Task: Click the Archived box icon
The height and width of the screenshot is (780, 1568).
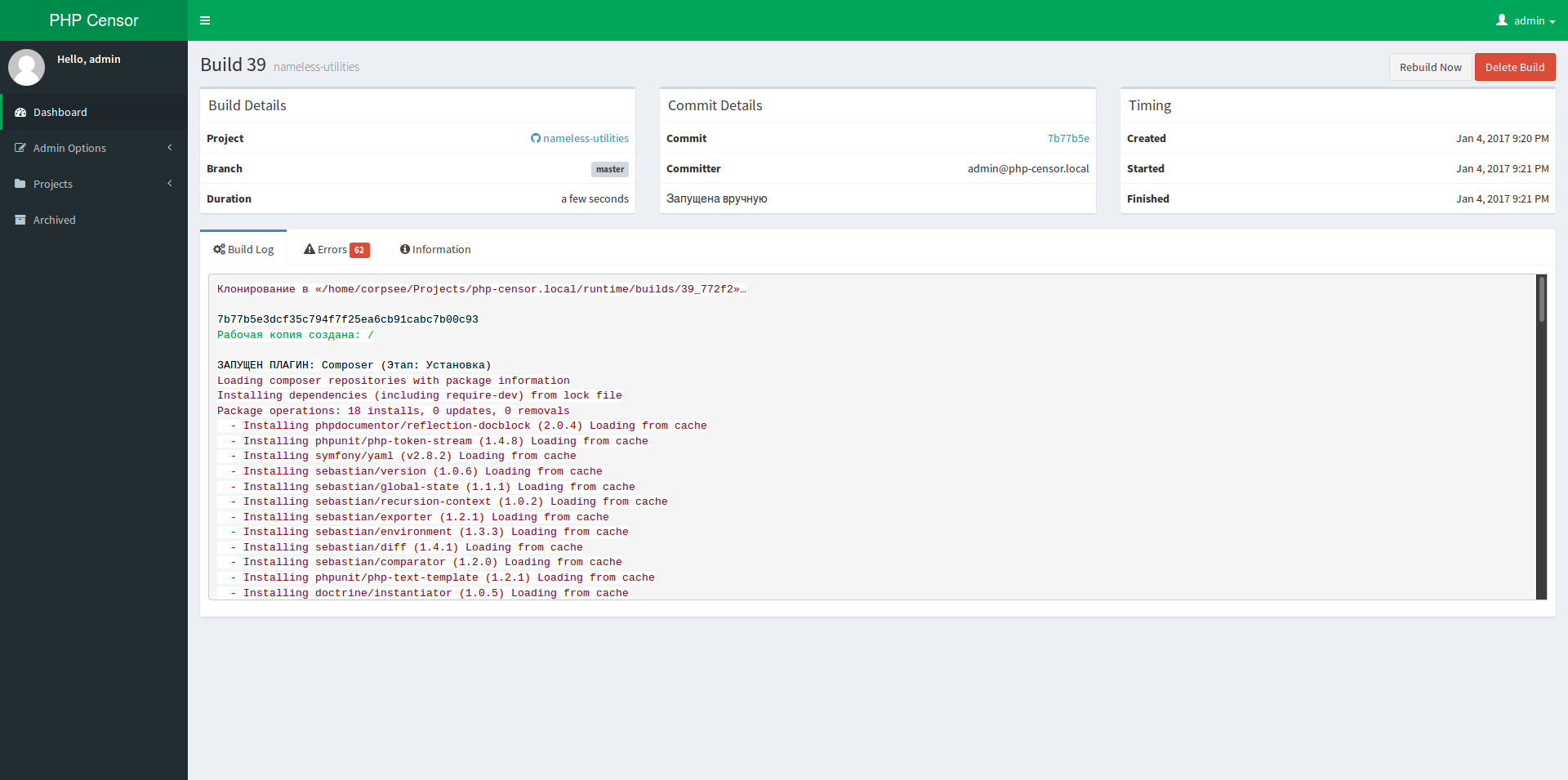Action: tap(20, 221)
